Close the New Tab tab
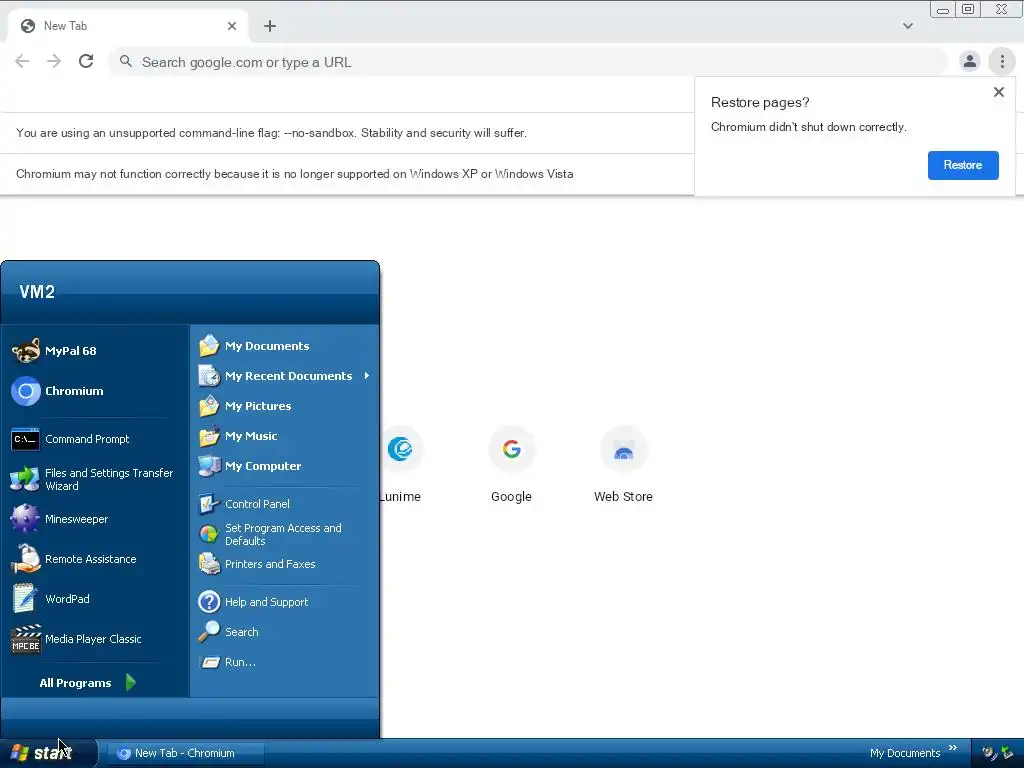The height and width of the screenshot is (768, 1024). pyautogui.click(x=232, y=26)
